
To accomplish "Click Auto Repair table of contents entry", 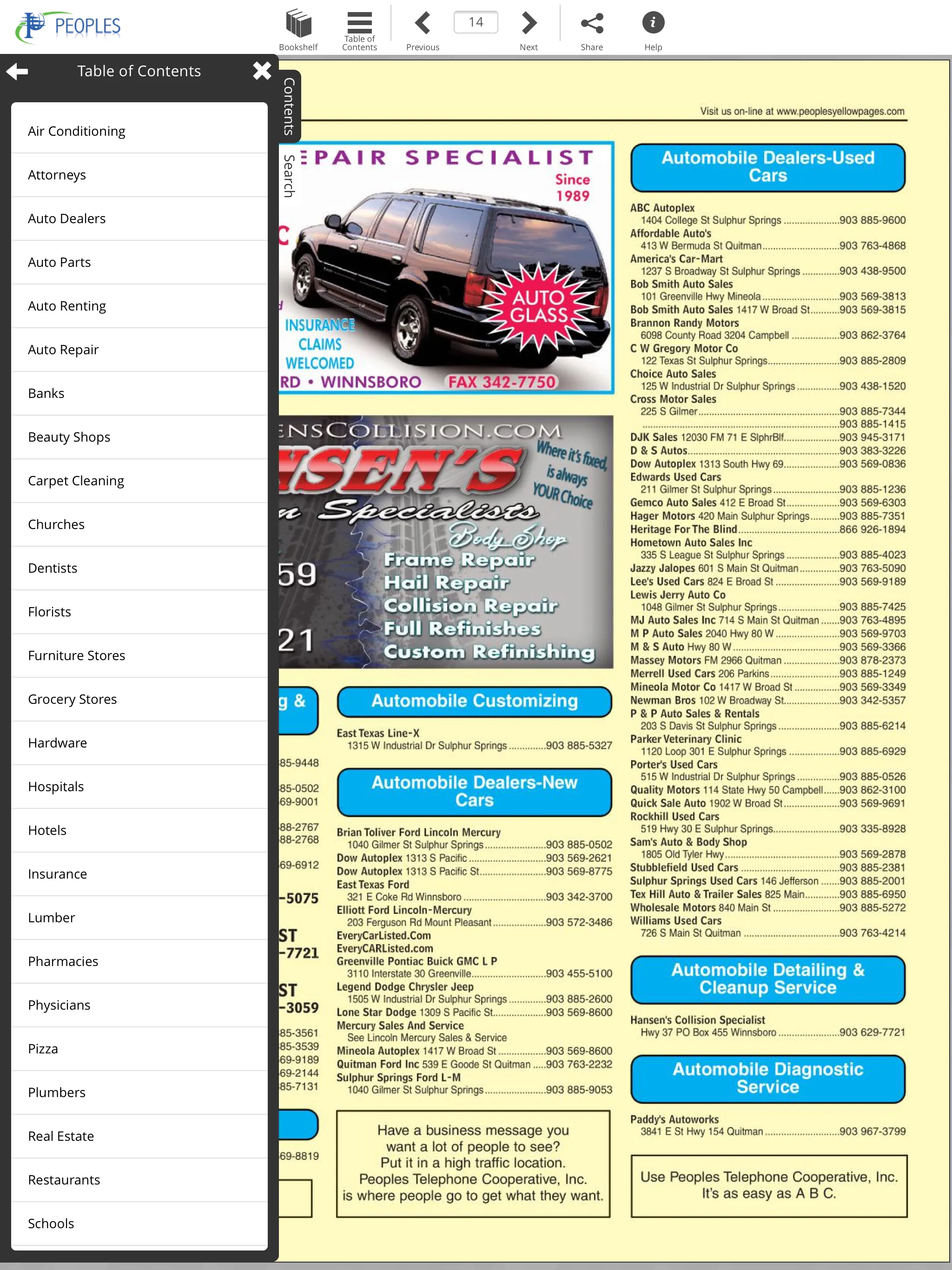I will coord(64,349).
